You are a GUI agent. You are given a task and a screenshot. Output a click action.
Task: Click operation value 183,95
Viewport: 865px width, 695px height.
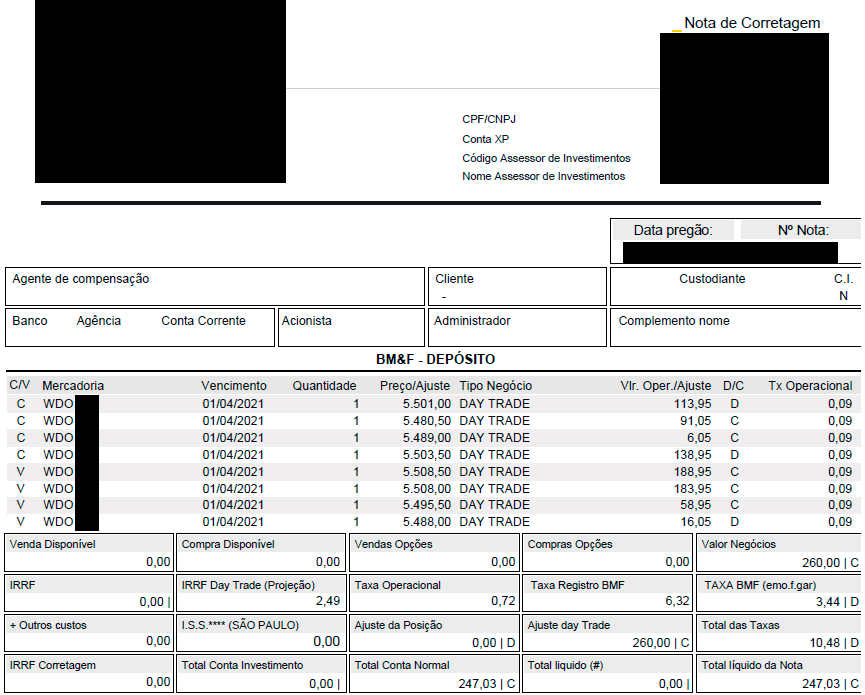[692, 489]
